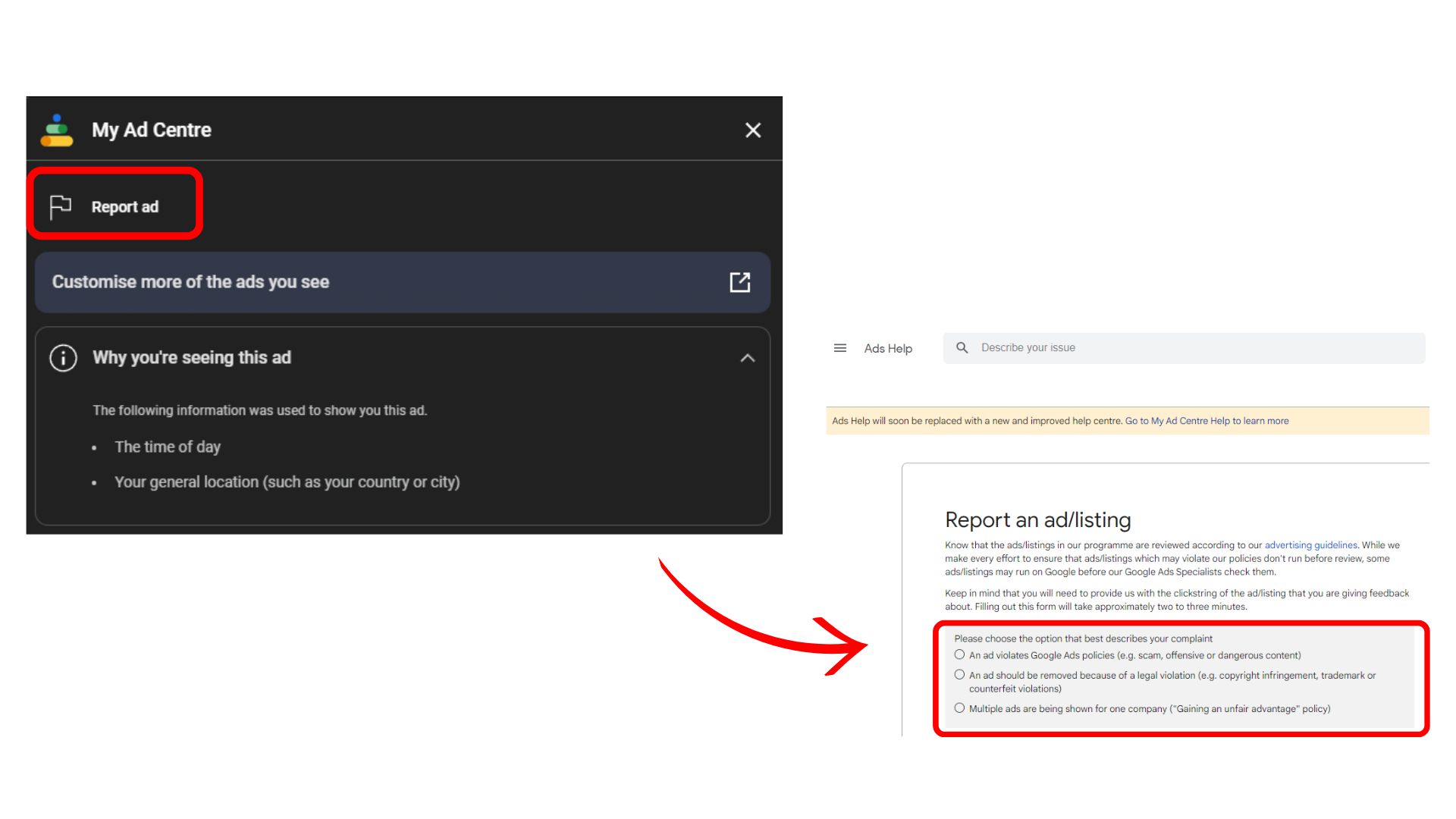Choose the legal violation removal option
The height and width of the screenshot is (819, 1456).
click(959, 673)
